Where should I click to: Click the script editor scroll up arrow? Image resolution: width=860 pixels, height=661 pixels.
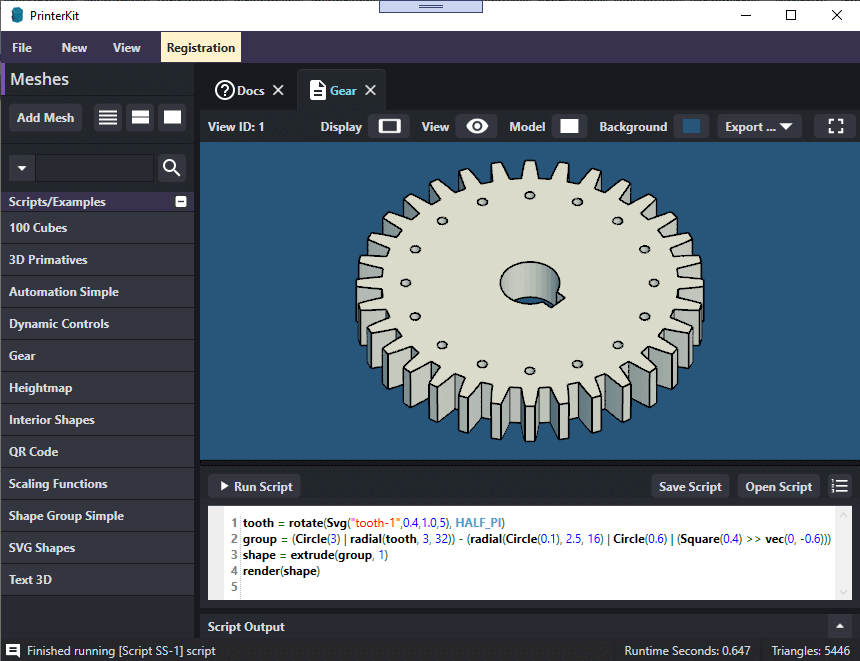tap(844, 515)
